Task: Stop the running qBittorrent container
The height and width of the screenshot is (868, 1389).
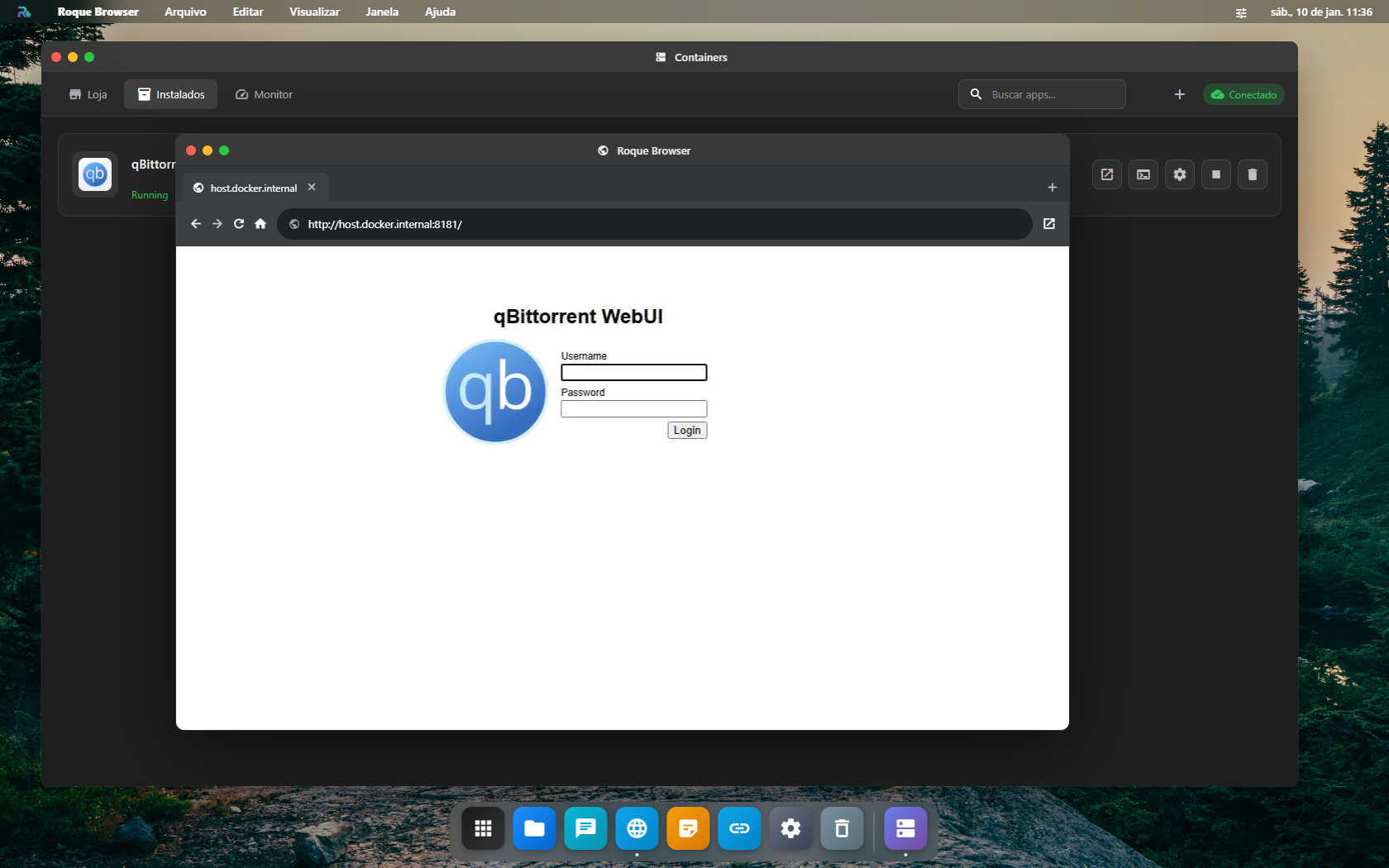Action: [x=1216, y=174]
